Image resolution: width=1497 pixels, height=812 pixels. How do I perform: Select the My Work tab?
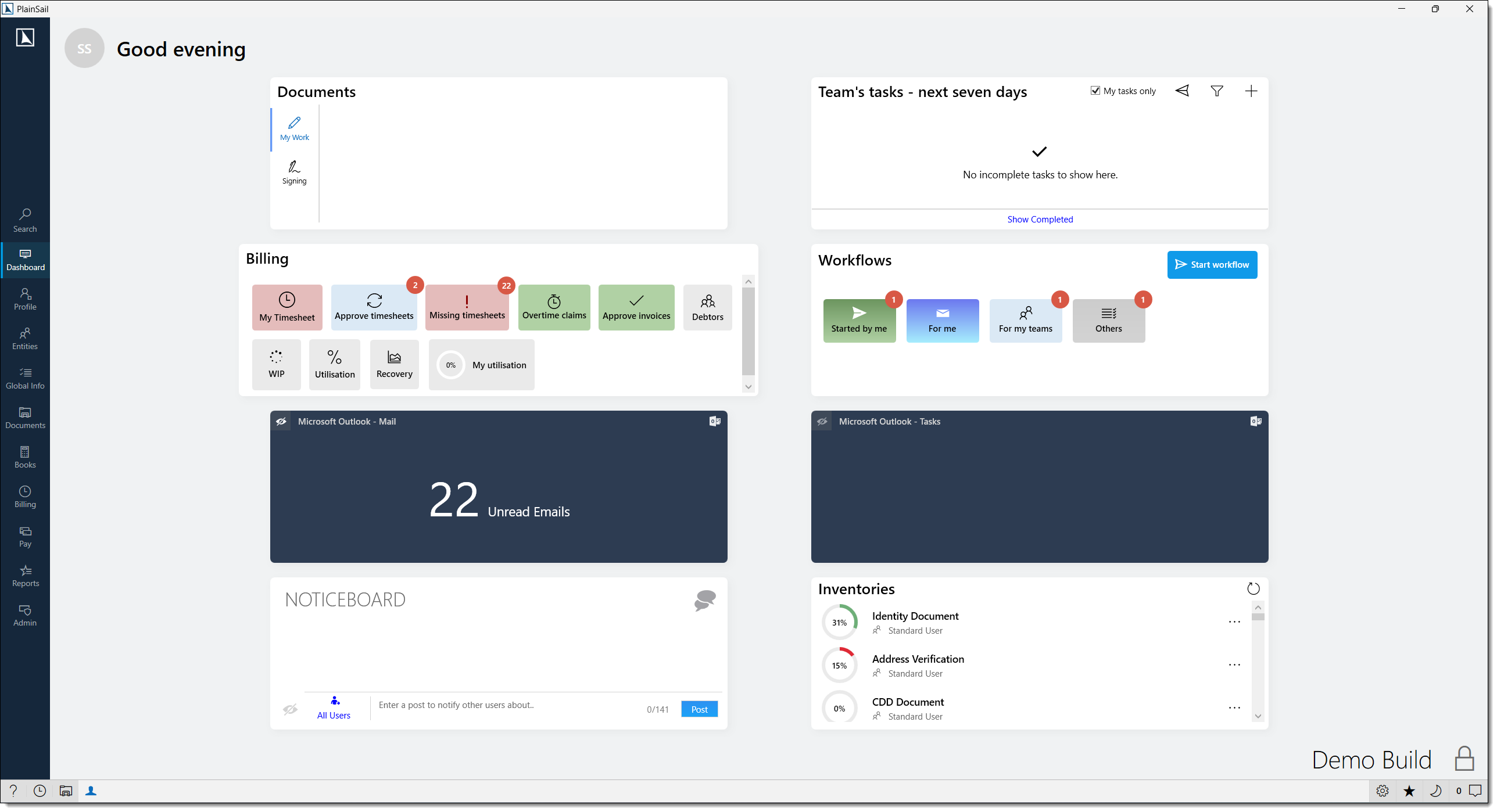(x=294, y=128)
